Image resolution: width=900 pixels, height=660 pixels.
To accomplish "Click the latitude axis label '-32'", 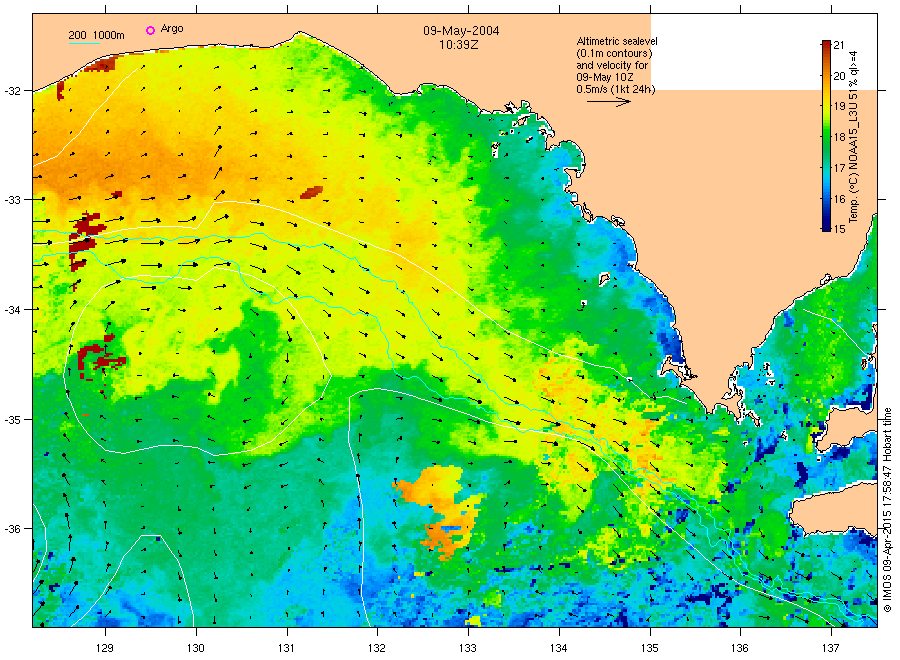I will point(12,91).
